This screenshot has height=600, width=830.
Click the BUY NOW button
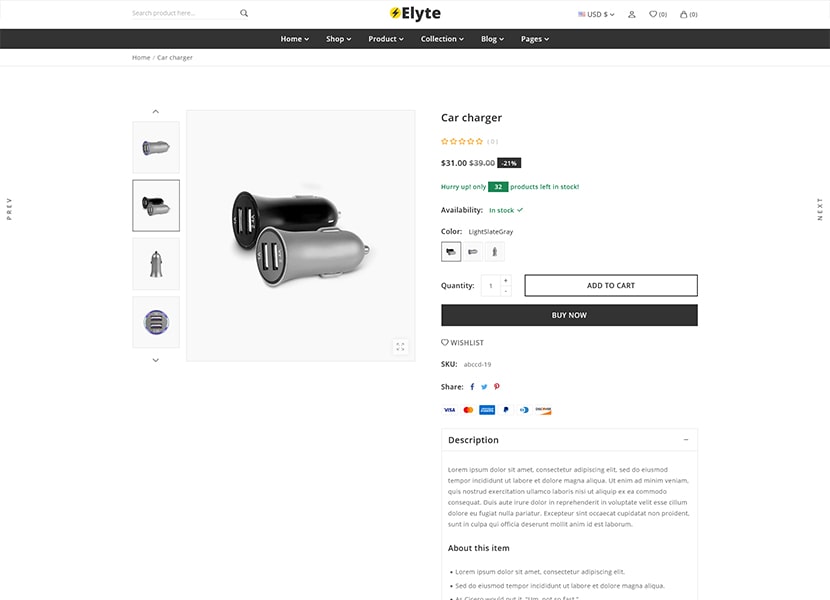[569, 314]
